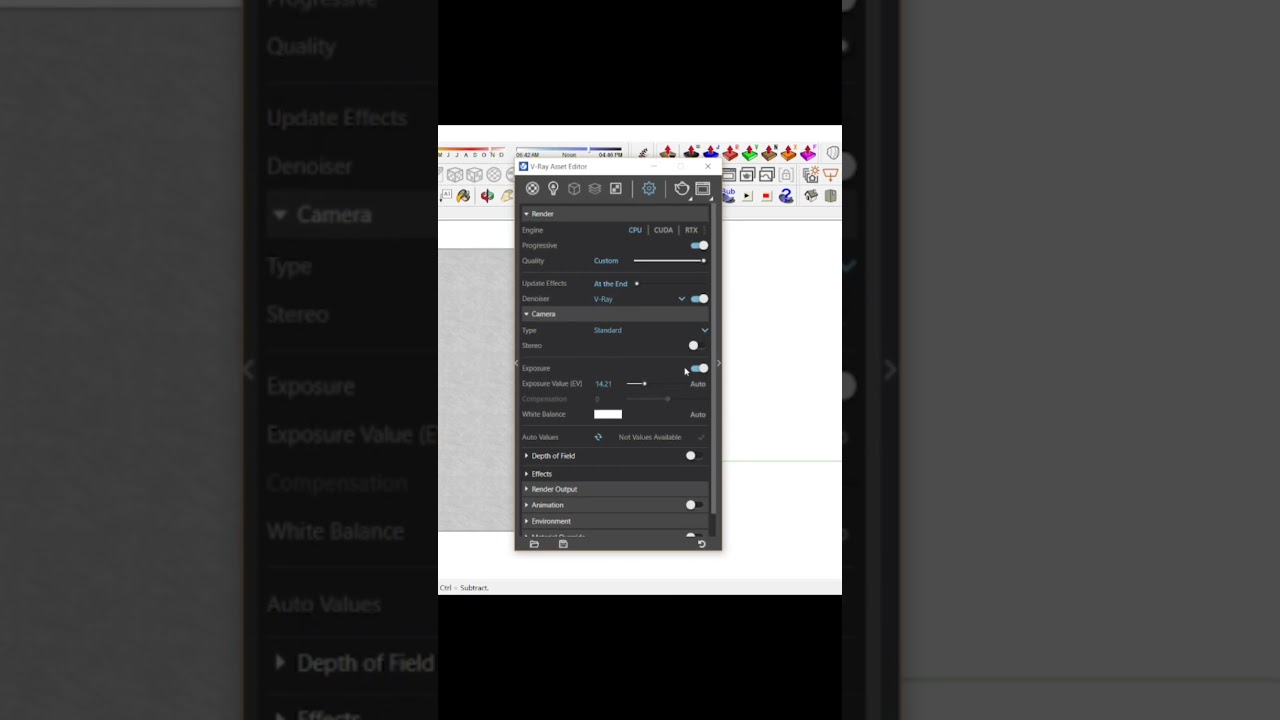1280x720 pixels.
Task: Collapse the Camera section
Action: pyautogui.click(x=526, y=314)
